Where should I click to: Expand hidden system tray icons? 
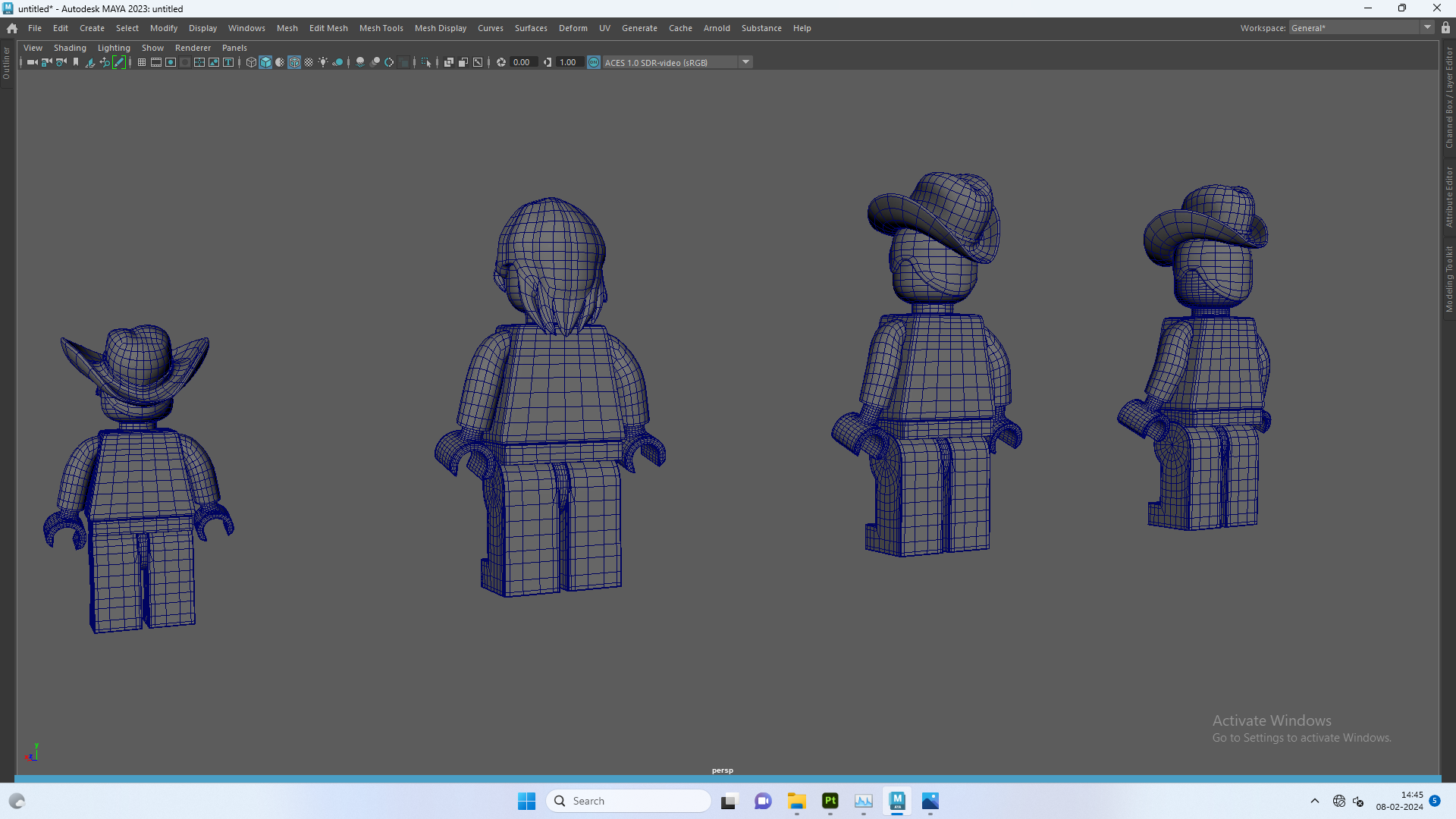(x=1315, y=801)
